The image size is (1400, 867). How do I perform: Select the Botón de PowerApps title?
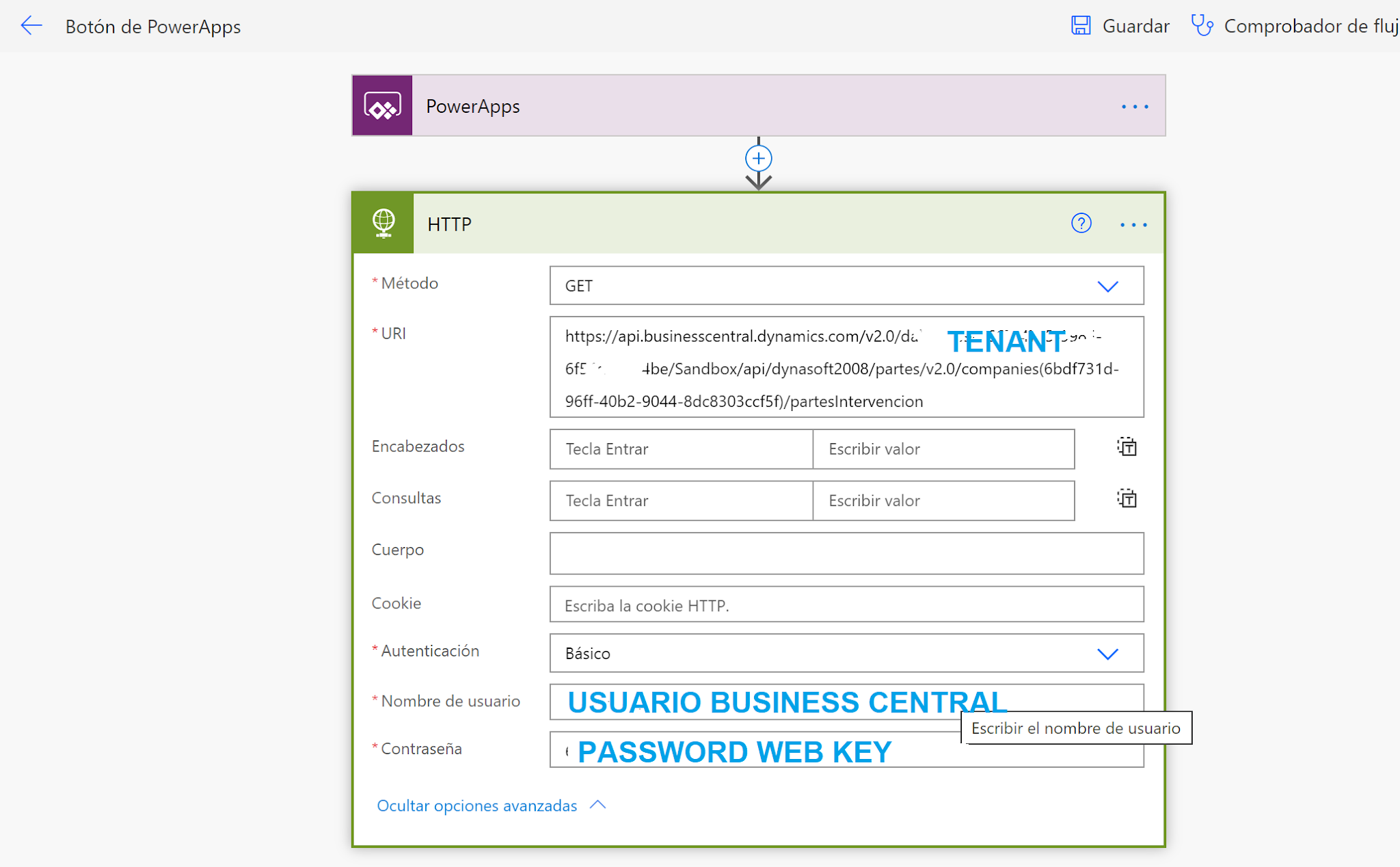point(153,27)
